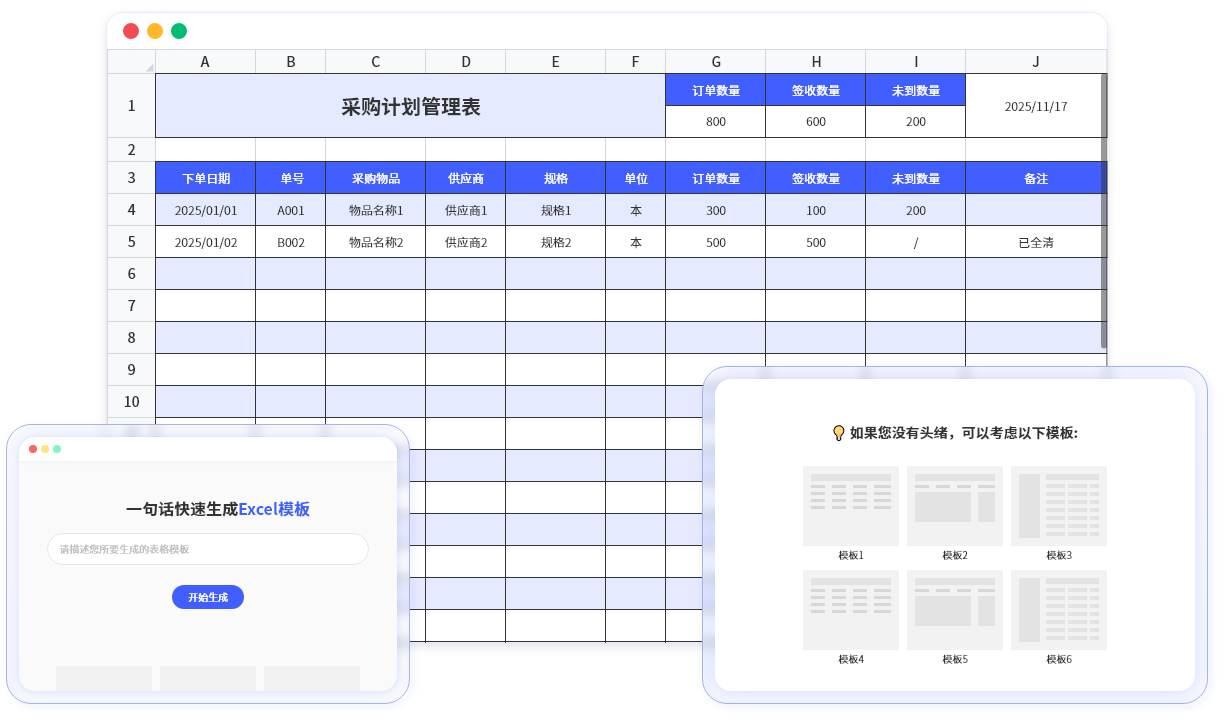Select the 采购计划管理表 title cell

410,105
